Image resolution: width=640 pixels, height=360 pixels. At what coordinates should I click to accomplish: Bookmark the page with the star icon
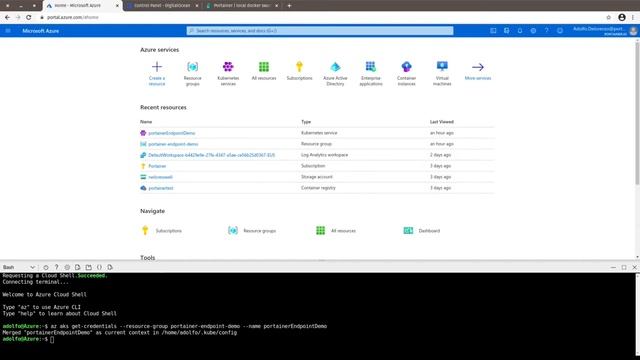(x=609, y=18)
